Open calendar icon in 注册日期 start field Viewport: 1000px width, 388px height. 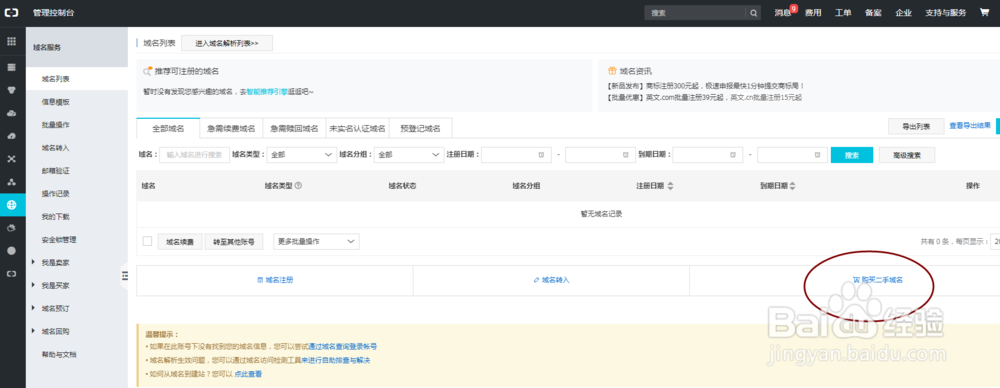tap(540, 155)
